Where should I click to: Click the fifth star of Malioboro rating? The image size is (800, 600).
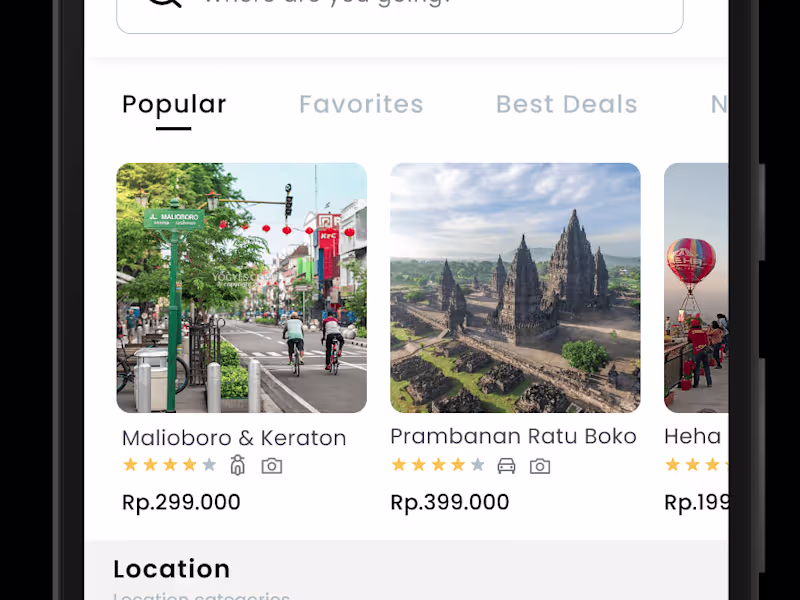(211, 464)
